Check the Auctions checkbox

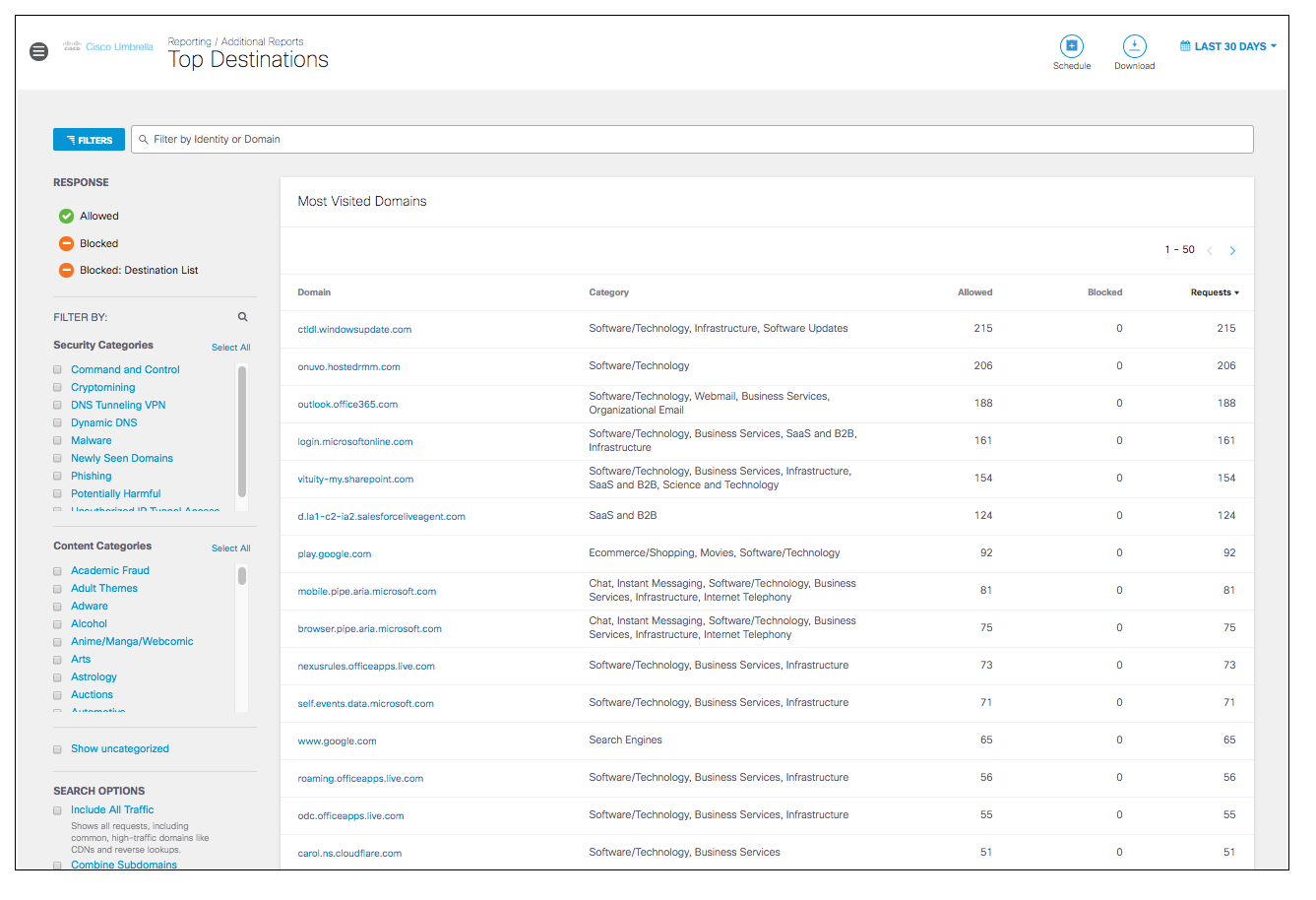pyautogui.click(x=57, y=694)
